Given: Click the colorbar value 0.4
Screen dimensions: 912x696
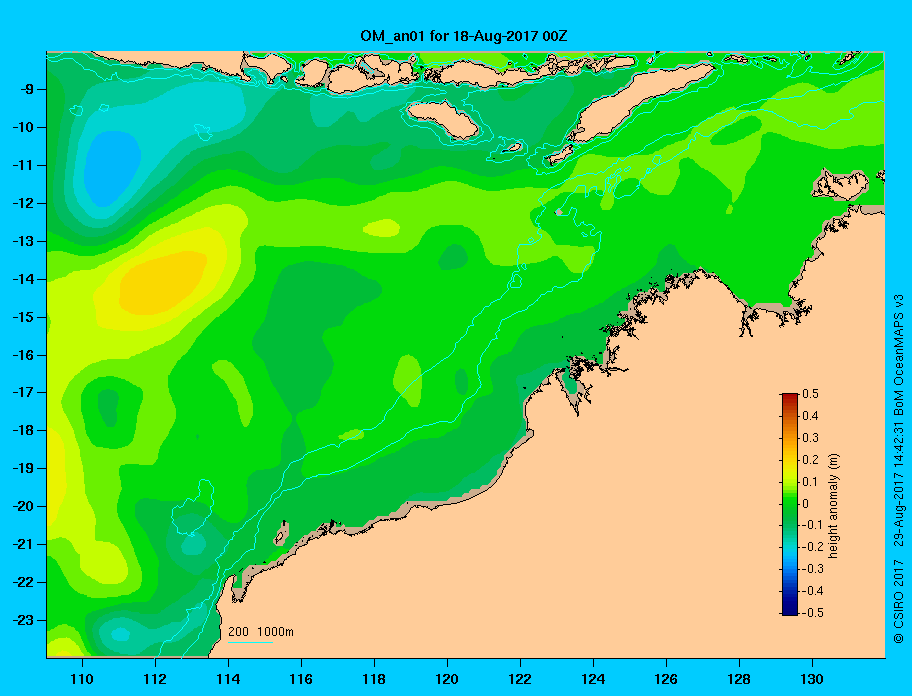Looking at the screenshot, I should [x=811, y=416].
